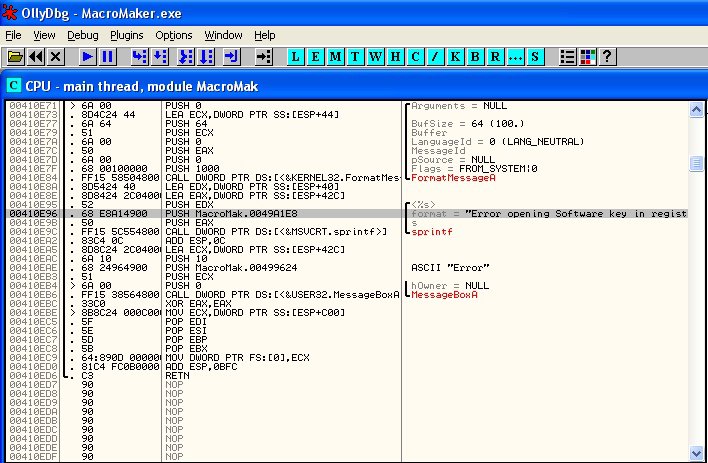Click the FormatMessageA comment label
The image size is (708, 463).
[453, 178]
